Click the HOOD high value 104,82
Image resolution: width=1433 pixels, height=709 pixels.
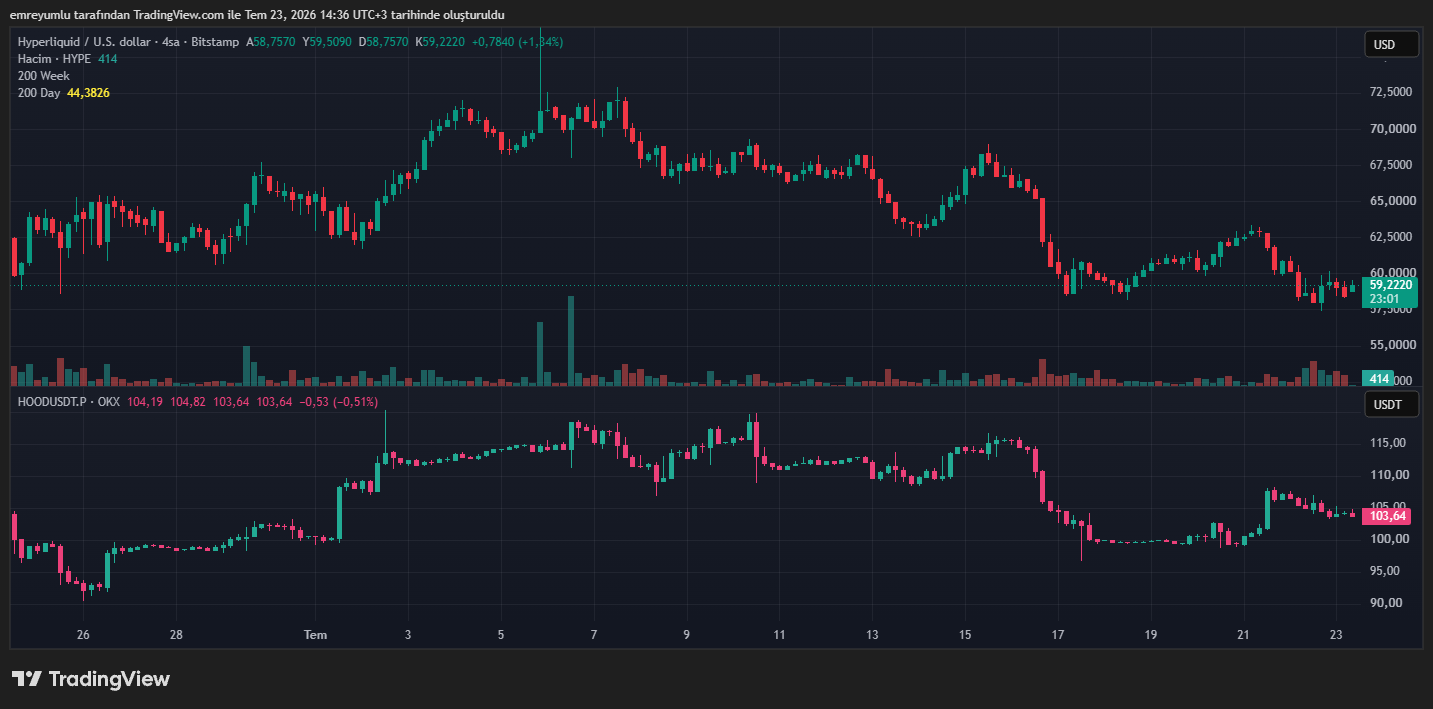click(x=188, y=401)
